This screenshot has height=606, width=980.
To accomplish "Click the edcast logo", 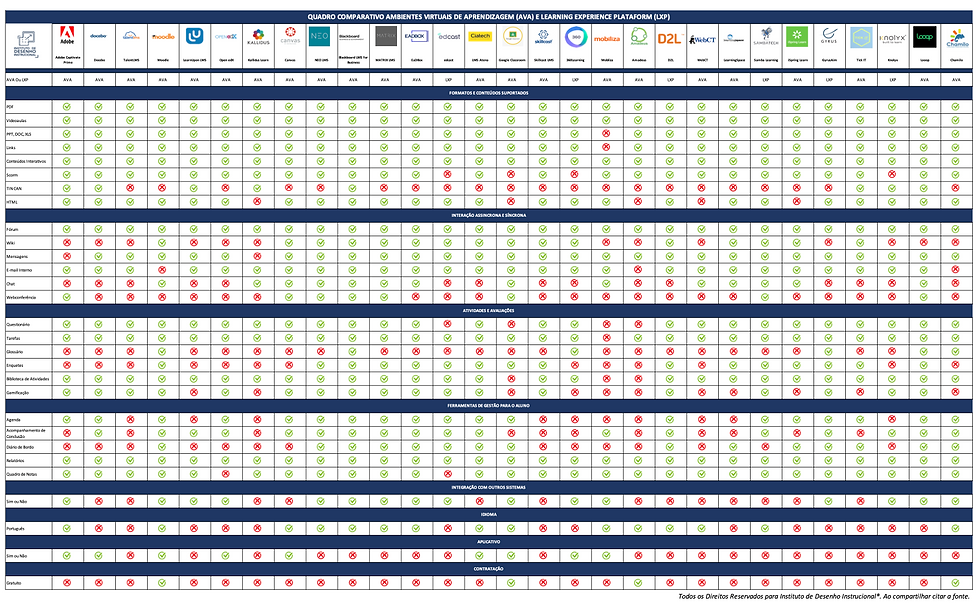I will point(449,37).
